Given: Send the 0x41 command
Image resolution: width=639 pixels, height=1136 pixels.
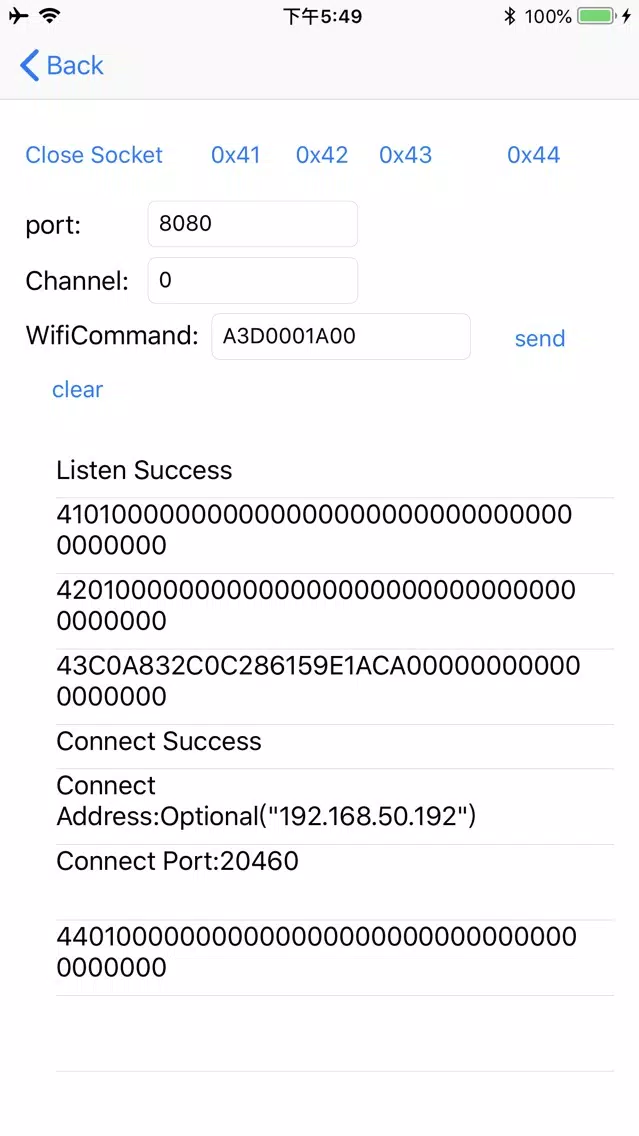Looking at the screenshot, I should click(236, 155).
